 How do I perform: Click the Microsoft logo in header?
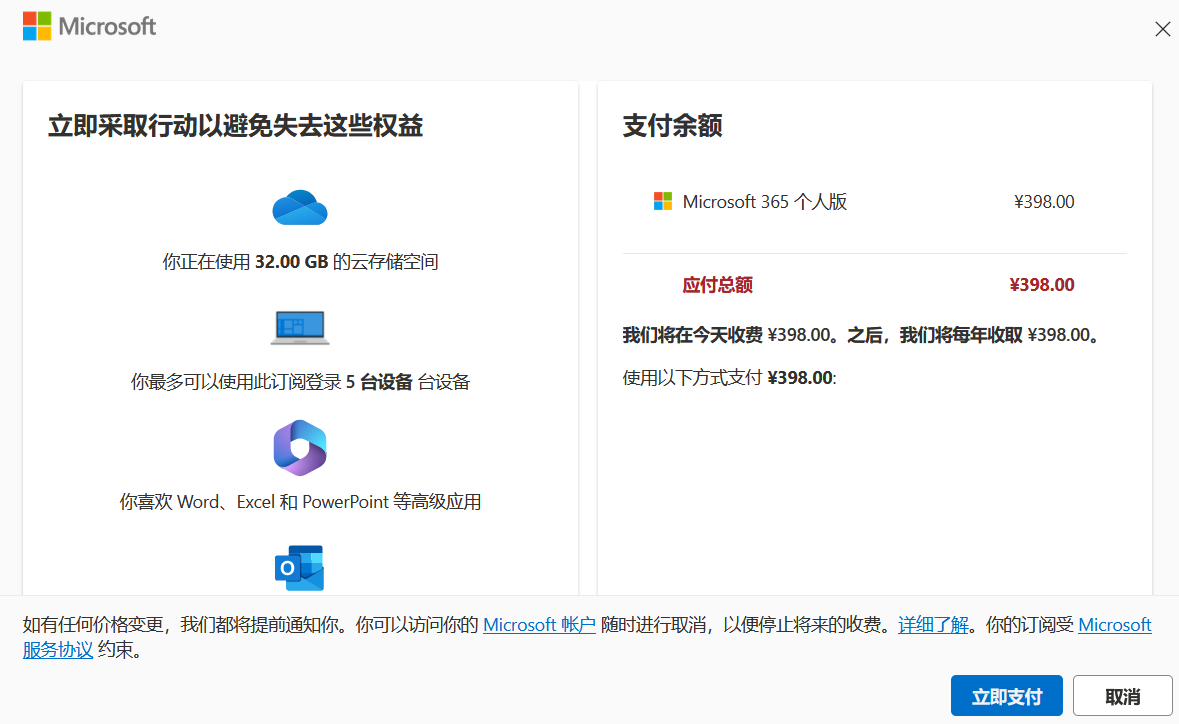89,26
